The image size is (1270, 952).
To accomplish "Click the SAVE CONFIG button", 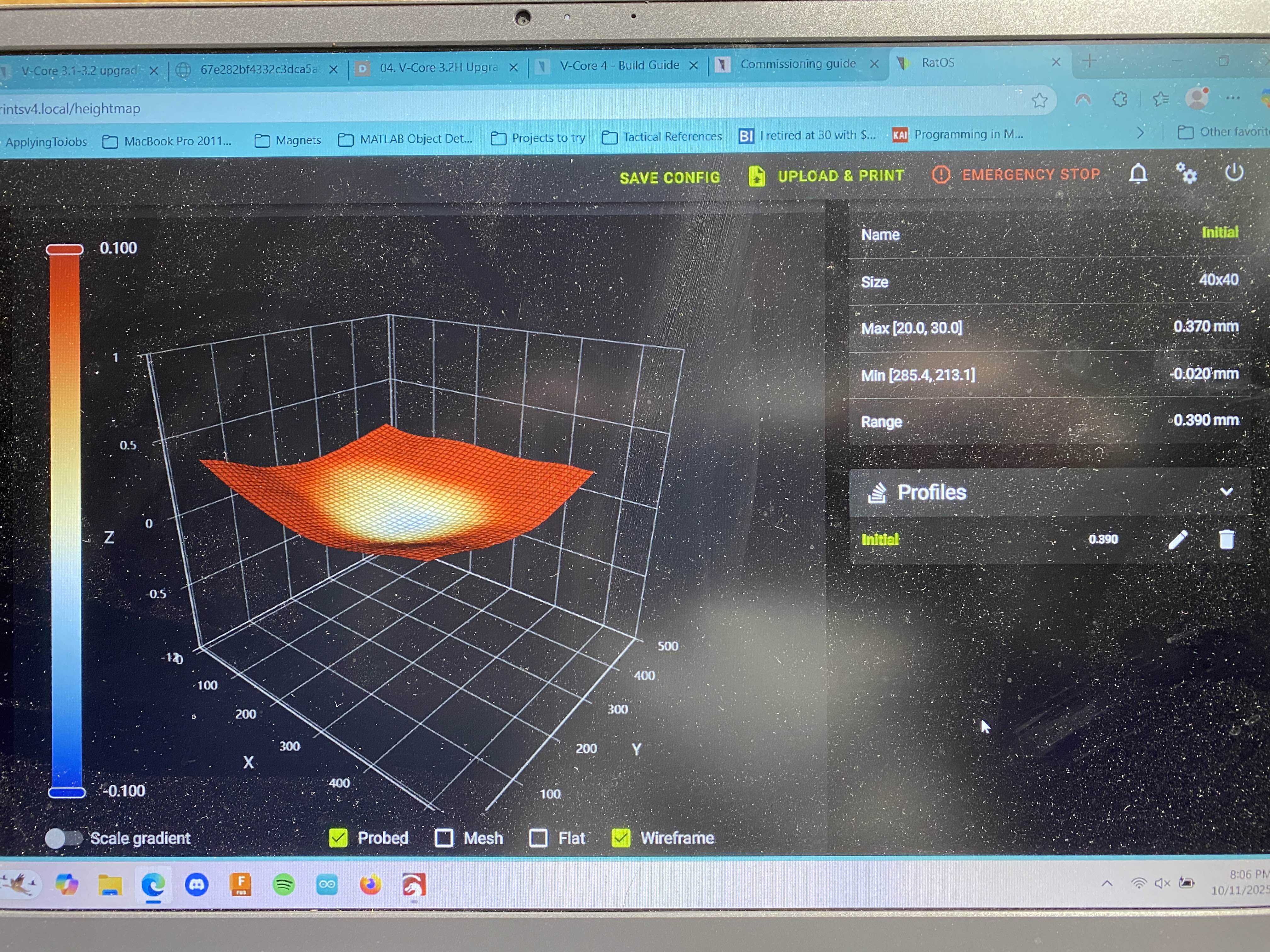I will click(x=669, y=177).
